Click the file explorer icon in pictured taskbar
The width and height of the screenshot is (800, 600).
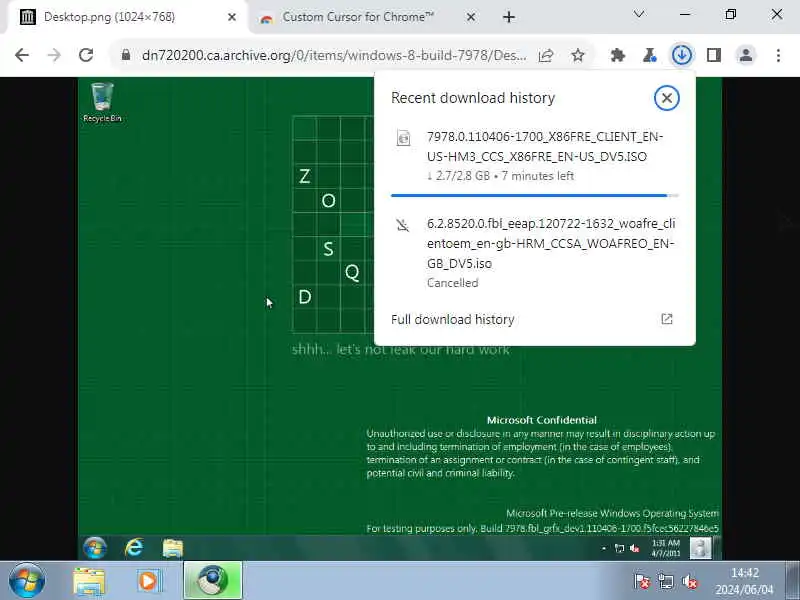172,548
